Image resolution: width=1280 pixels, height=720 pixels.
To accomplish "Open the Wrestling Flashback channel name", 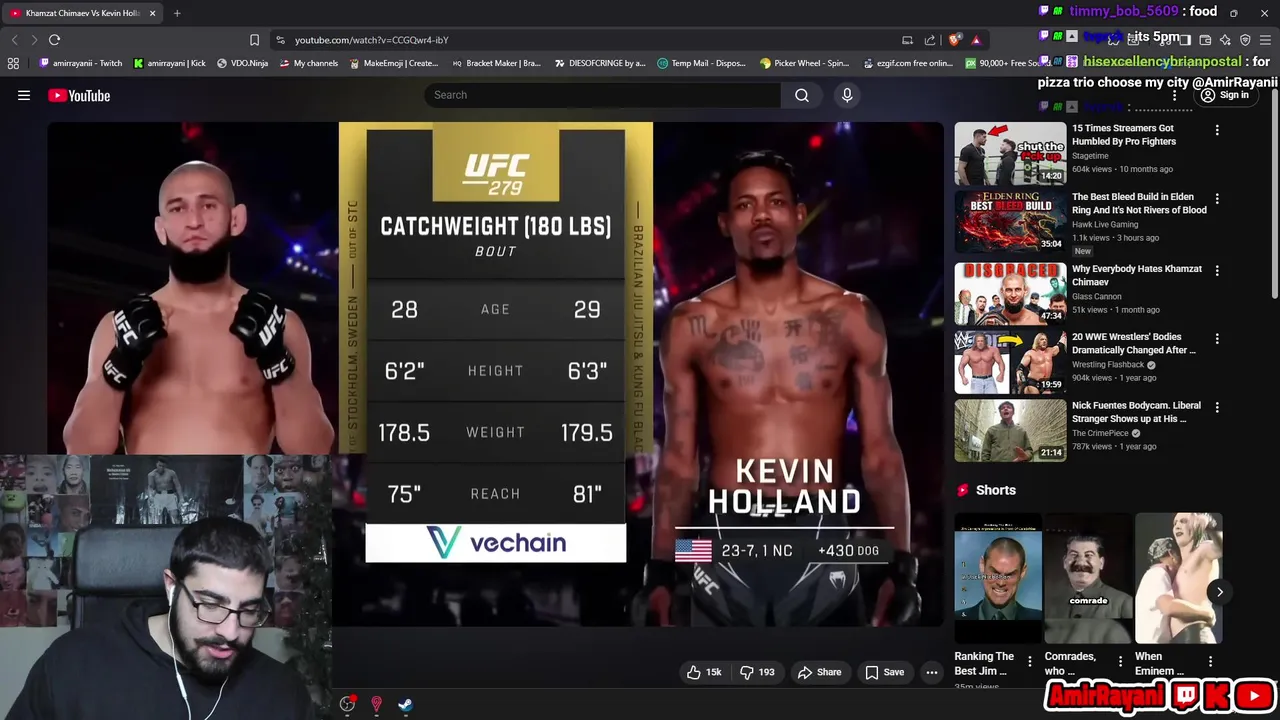I will click(1108, 365).
